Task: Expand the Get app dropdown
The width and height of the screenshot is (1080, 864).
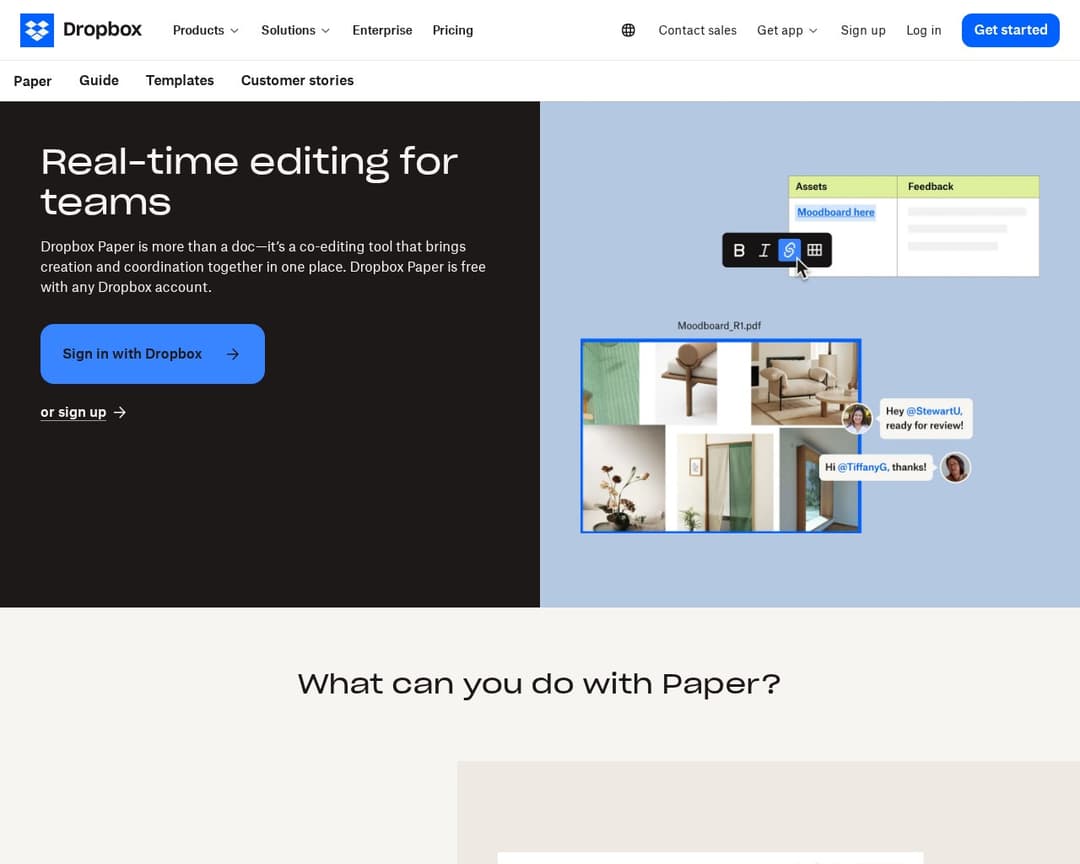Action: 787,30
